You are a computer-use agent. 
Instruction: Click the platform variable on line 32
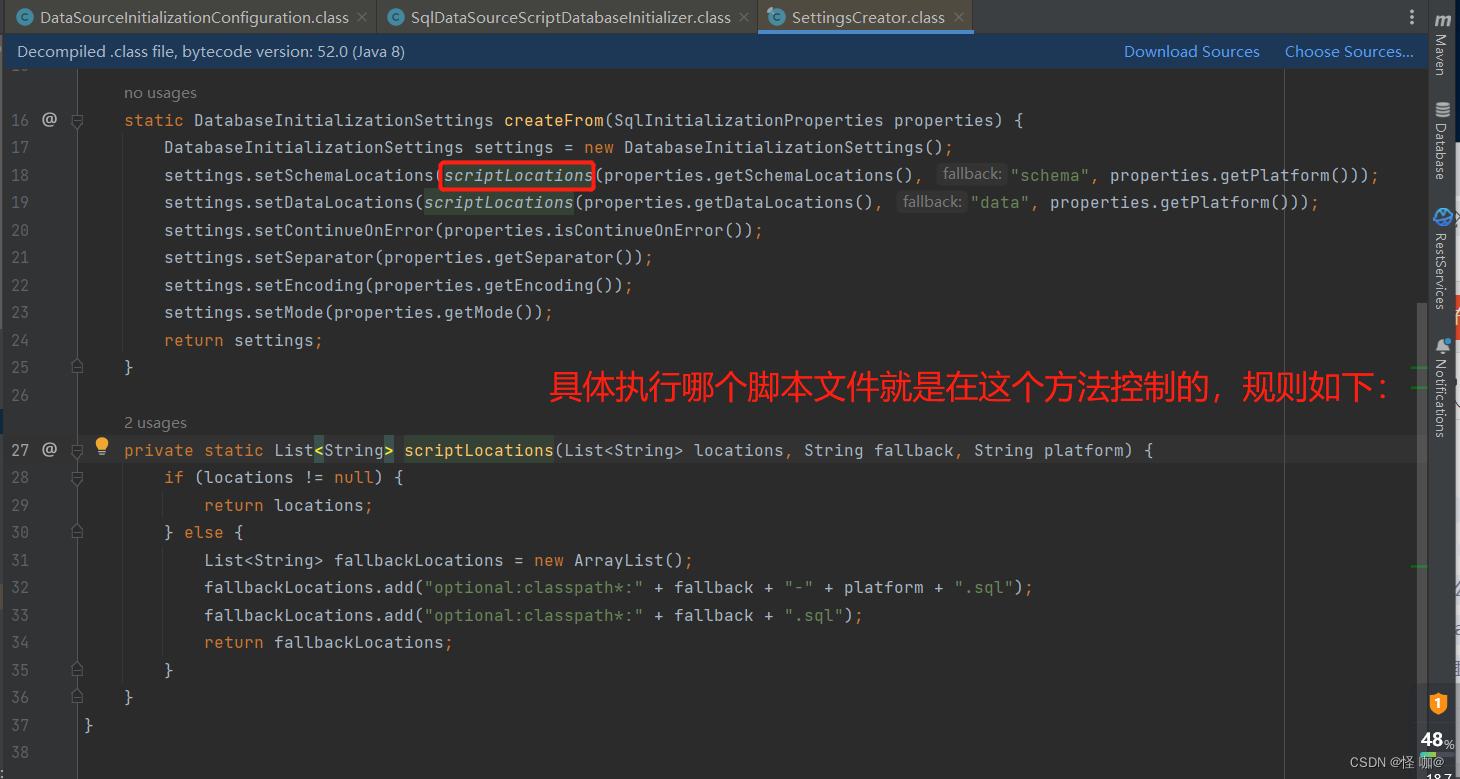tap(883, 588)
